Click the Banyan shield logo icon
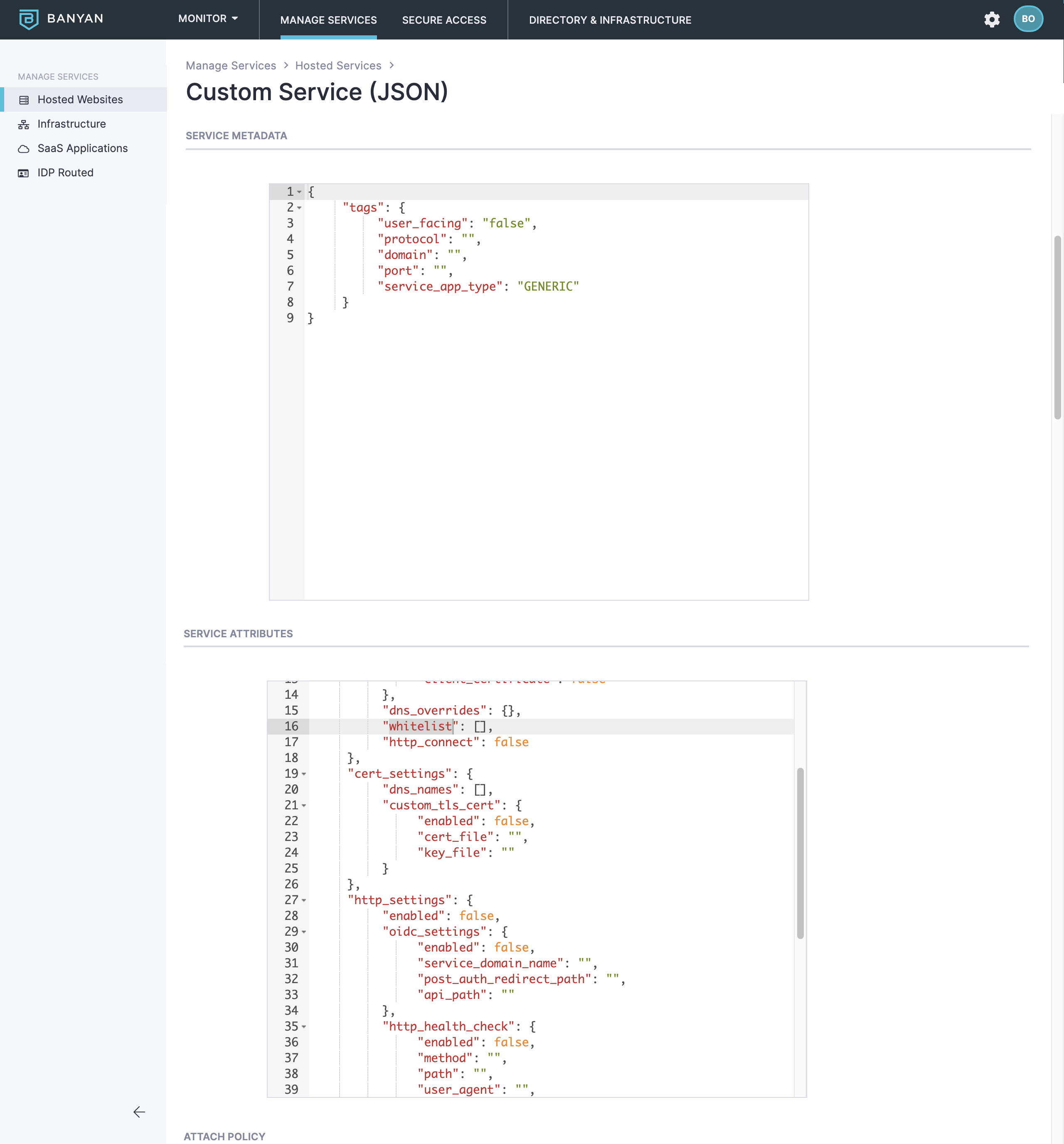This screenshot has width=1064, height=1144. pos(28,19)
